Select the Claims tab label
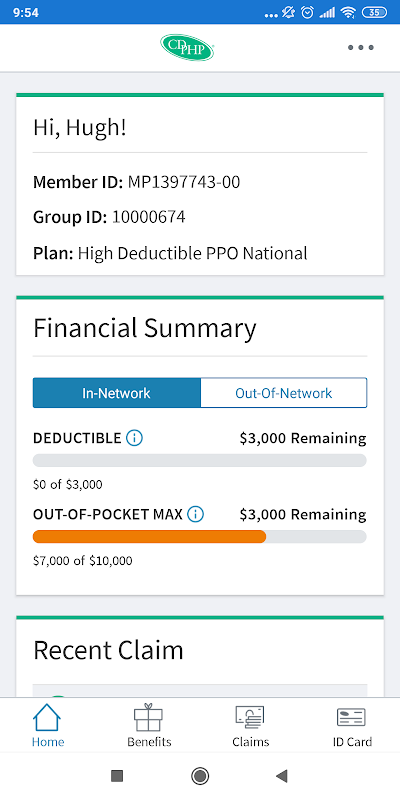Image resolution: width=400 pixels, height=800 pixels. click(251, 742)
